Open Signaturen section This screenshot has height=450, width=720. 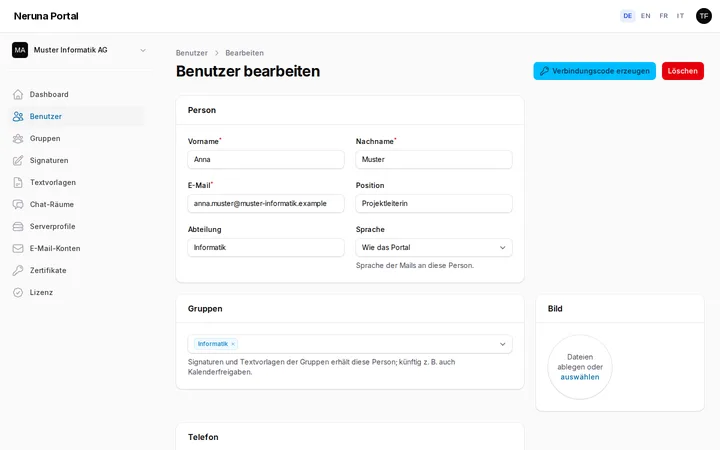(77, 161)
